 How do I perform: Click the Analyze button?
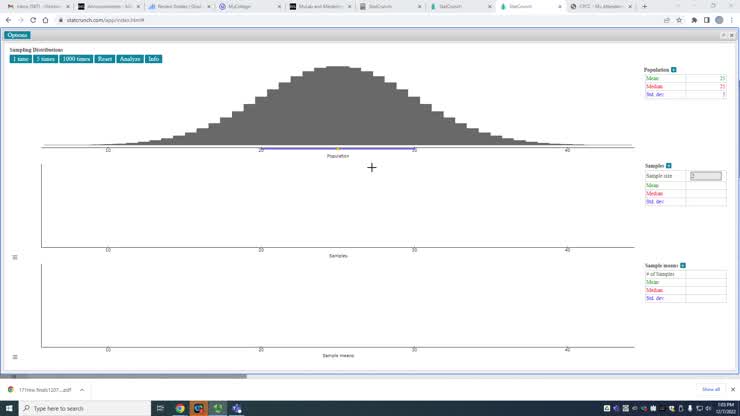(x=130, y=59)
